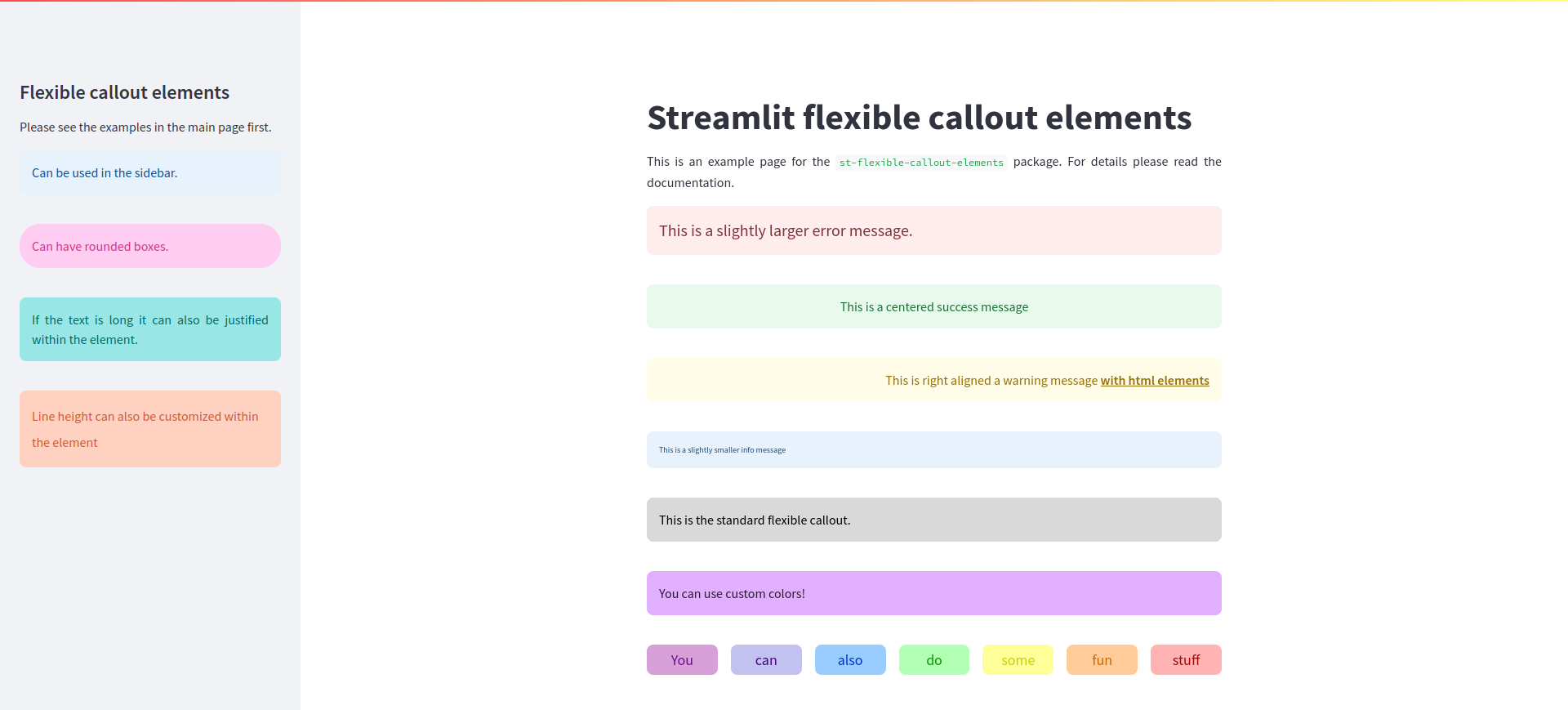
Task: Click the st-flexible-callout-elements code snippet
Action: tap(921, 163)
